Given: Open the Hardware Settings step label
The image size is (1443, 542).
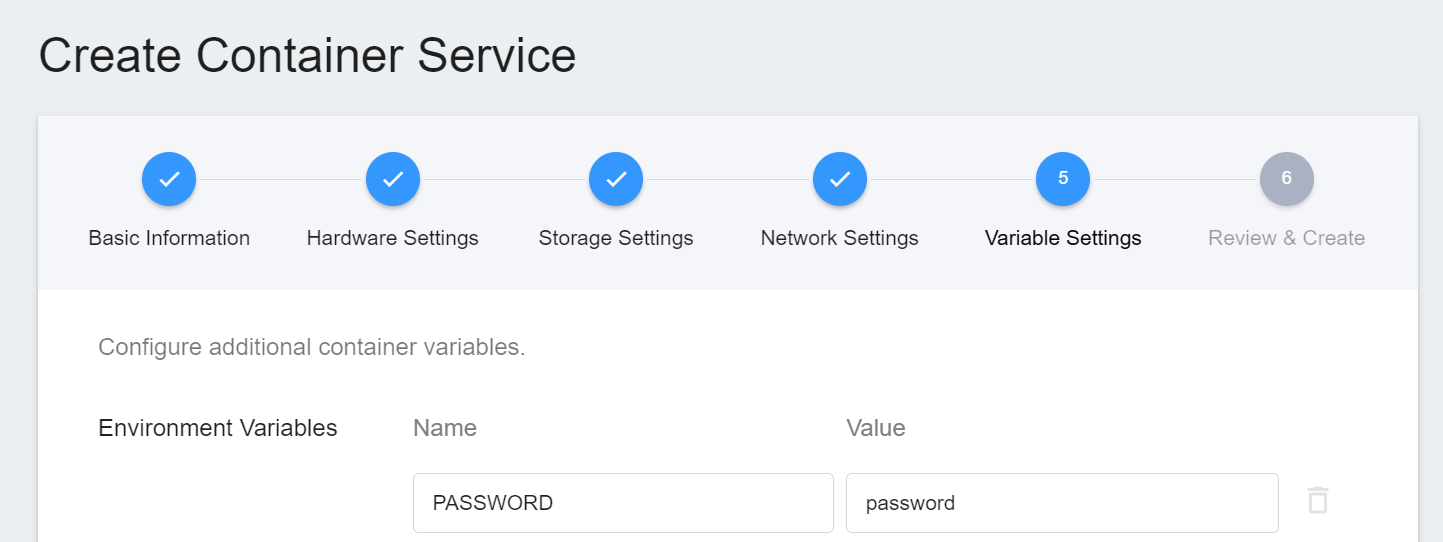Looking at the screenshot, I should 393,238.
